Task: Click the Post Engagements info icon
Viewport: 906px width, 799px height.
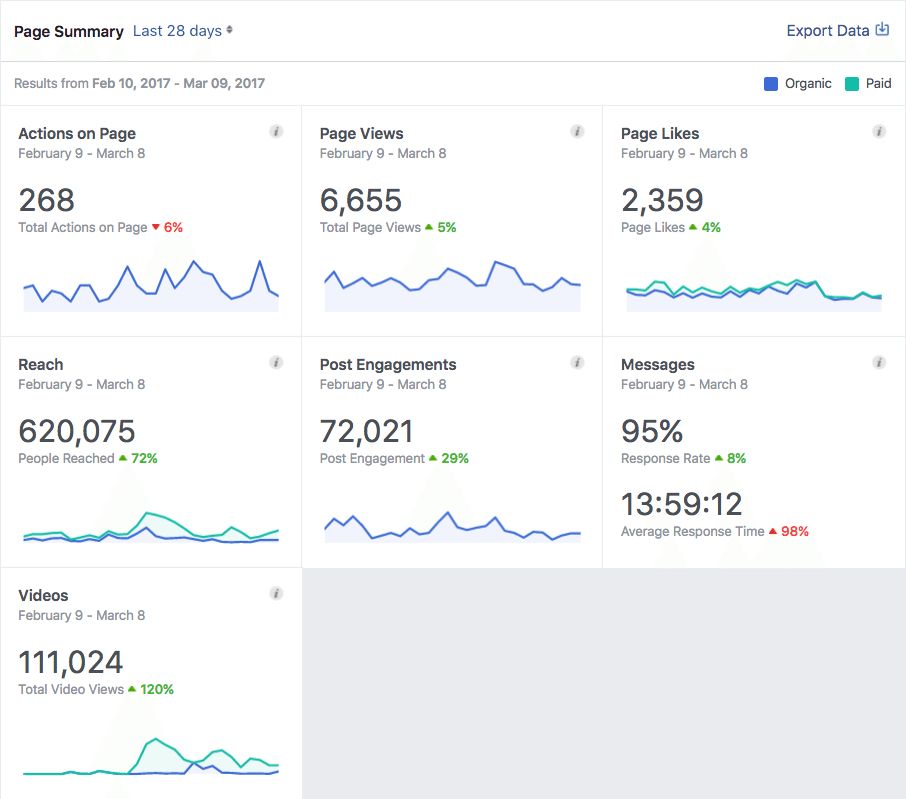Action: [577, 362]
